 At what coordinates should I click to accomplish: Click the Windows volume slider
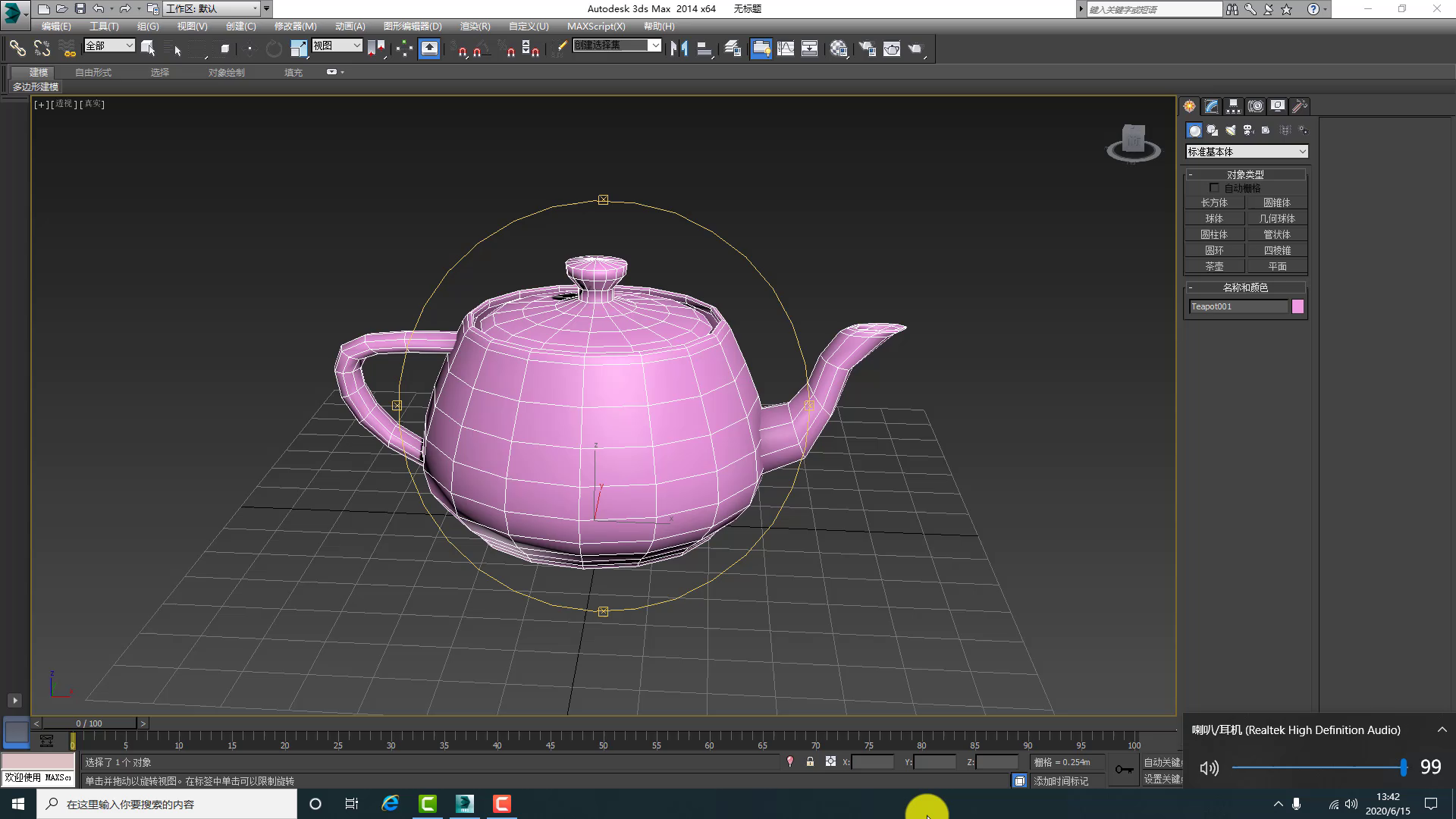coord(1319,767)
